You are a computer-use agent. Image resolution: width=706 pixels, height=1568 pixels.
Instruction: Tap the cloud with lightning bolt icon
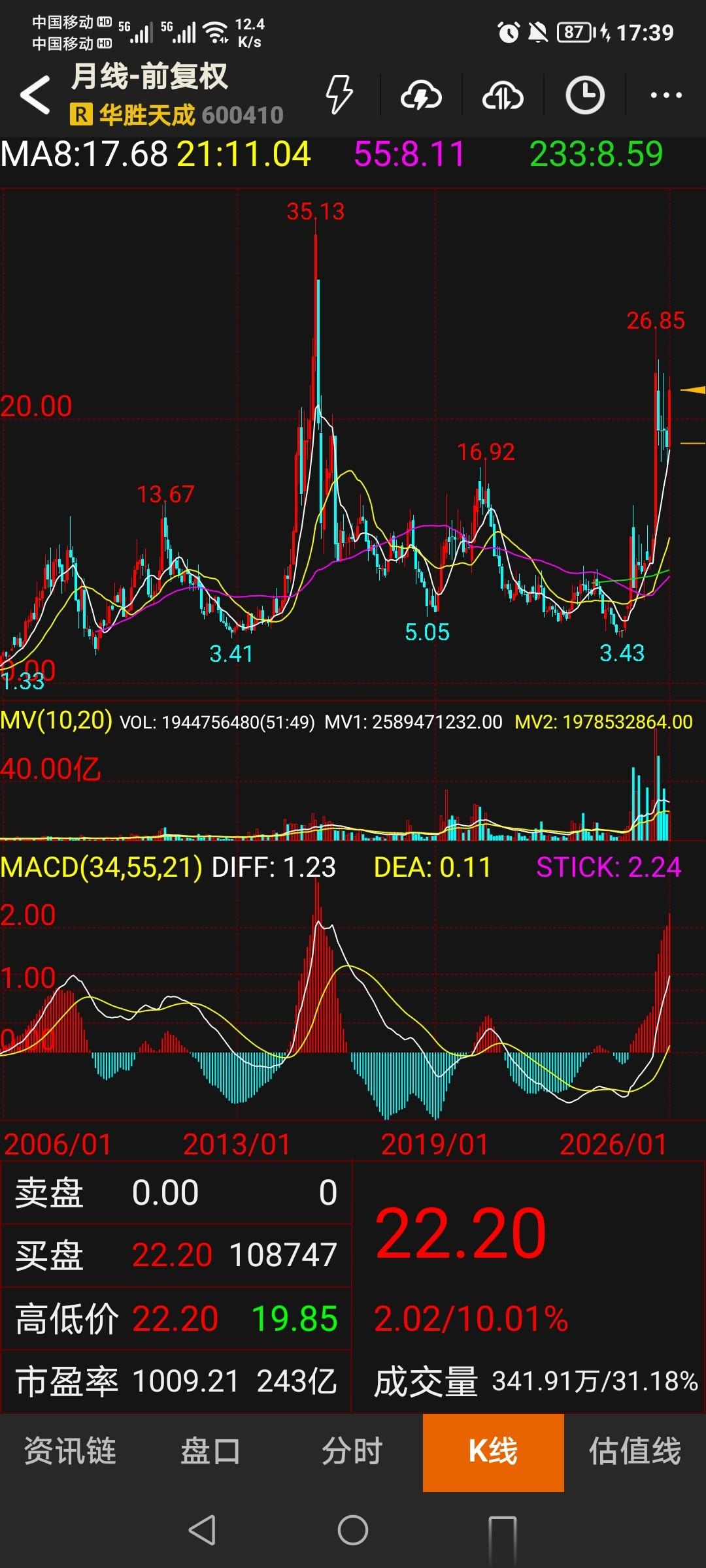click(421, 96)
